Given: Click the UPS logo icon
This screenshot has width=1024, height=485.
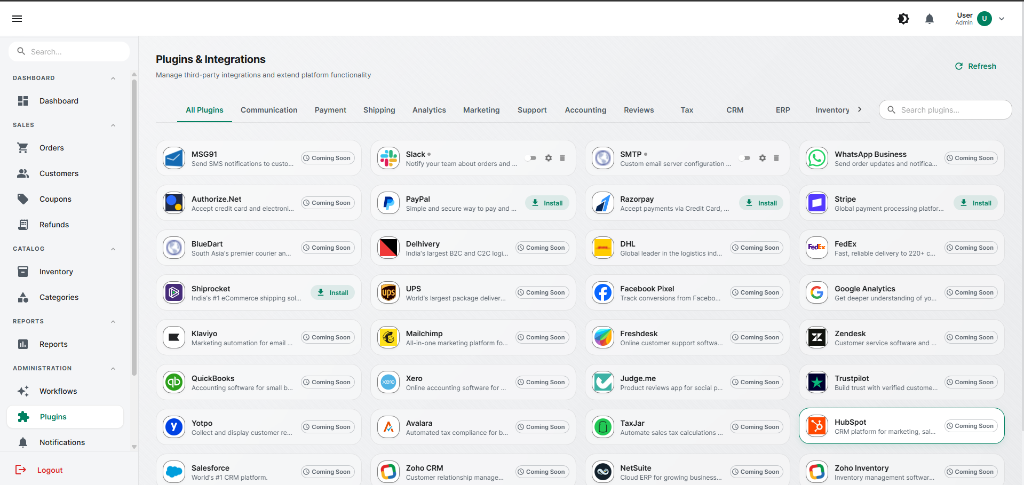Looking at the screenshot, I should tap(389, 292).
